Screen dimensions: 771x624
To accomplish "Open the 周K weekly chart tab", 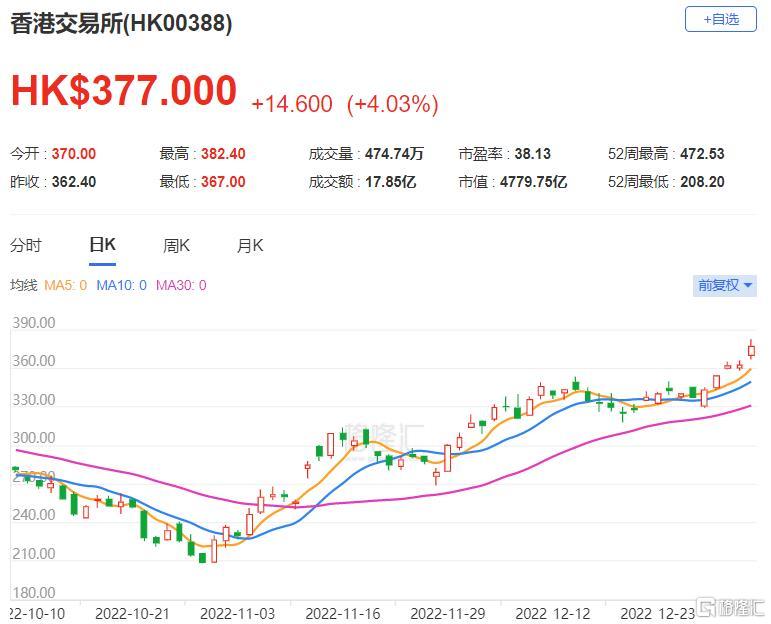I will pyautogui.click(x=176, y=245).
